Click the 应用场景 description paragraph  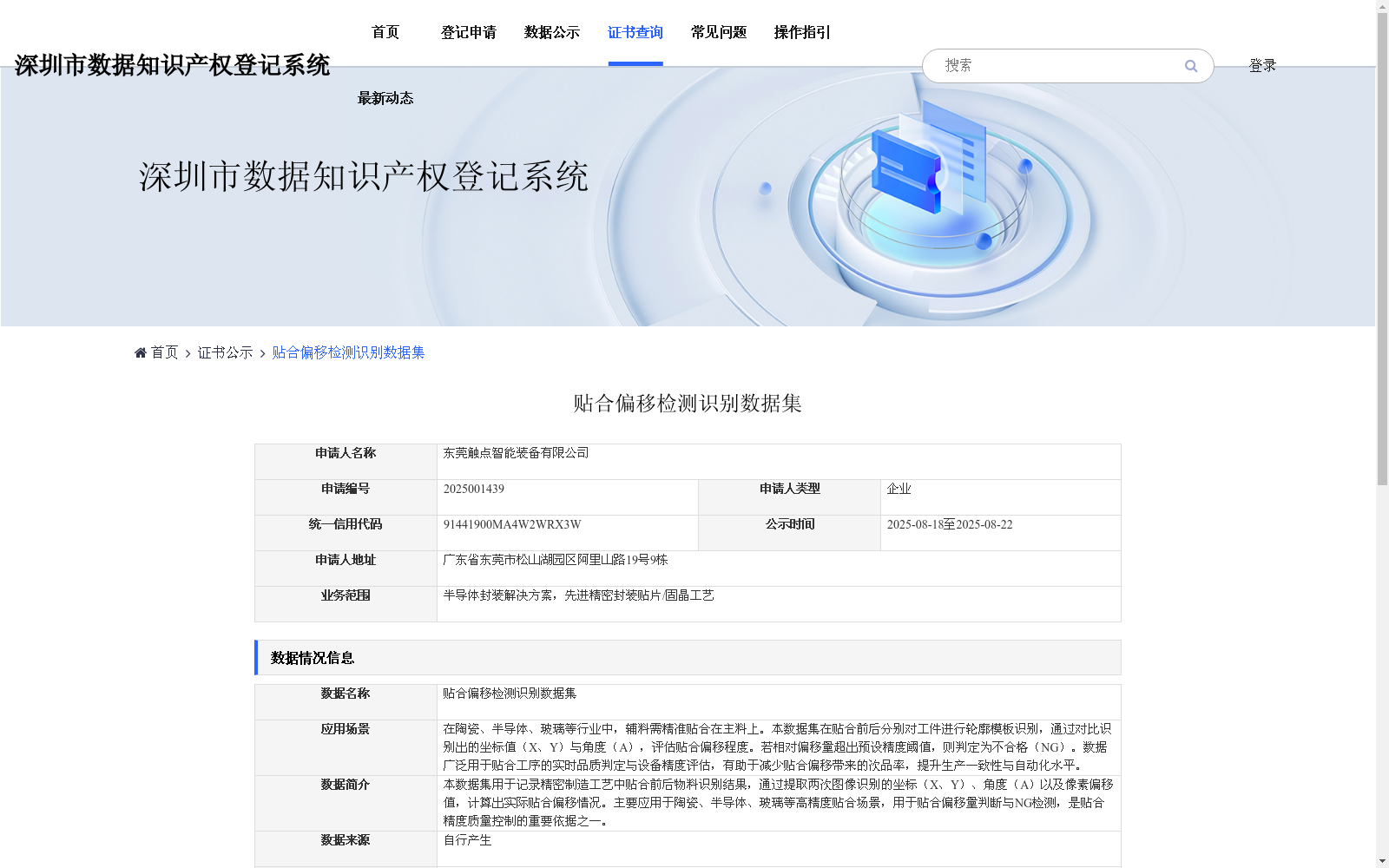(777, 747)
